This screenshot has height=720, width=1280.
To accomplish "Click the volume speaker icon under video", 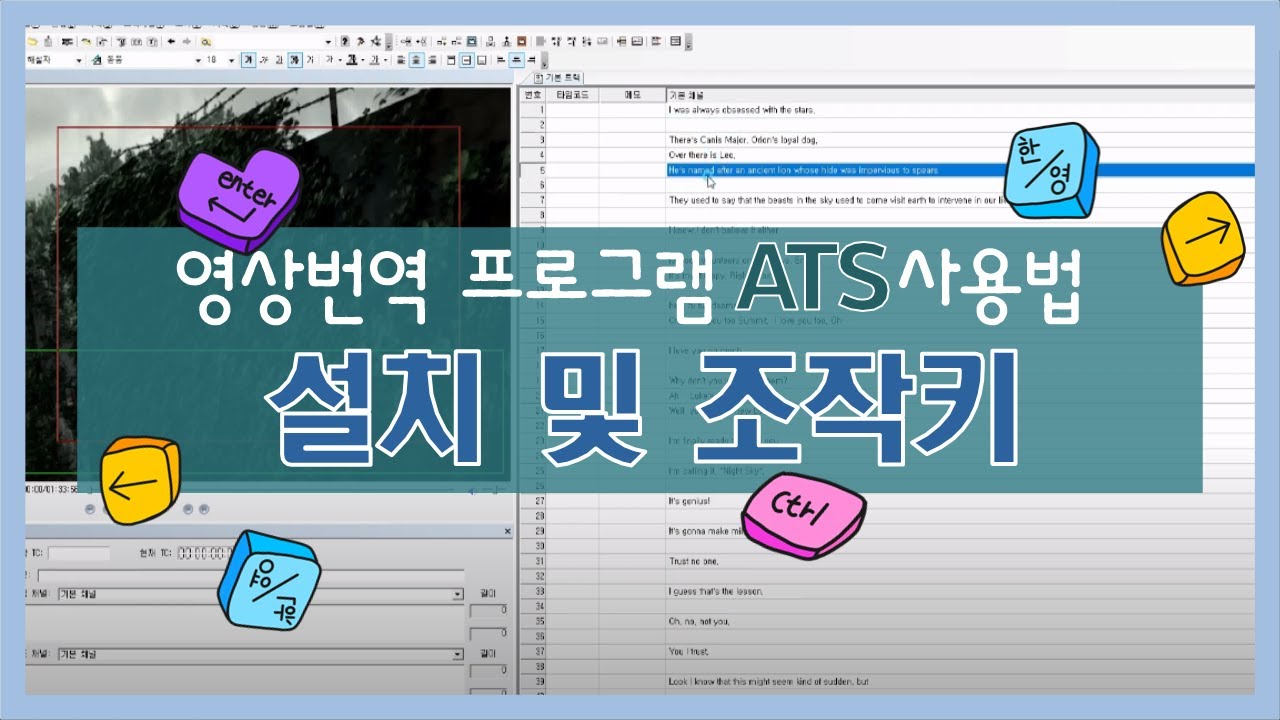I will pos(474,490).
